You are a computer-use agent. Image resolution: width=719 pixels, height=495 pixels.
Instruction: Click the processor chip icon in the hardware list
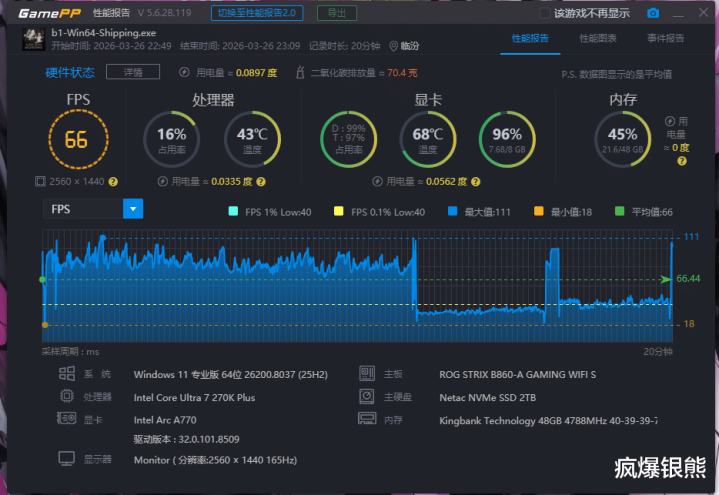(67, 396)
